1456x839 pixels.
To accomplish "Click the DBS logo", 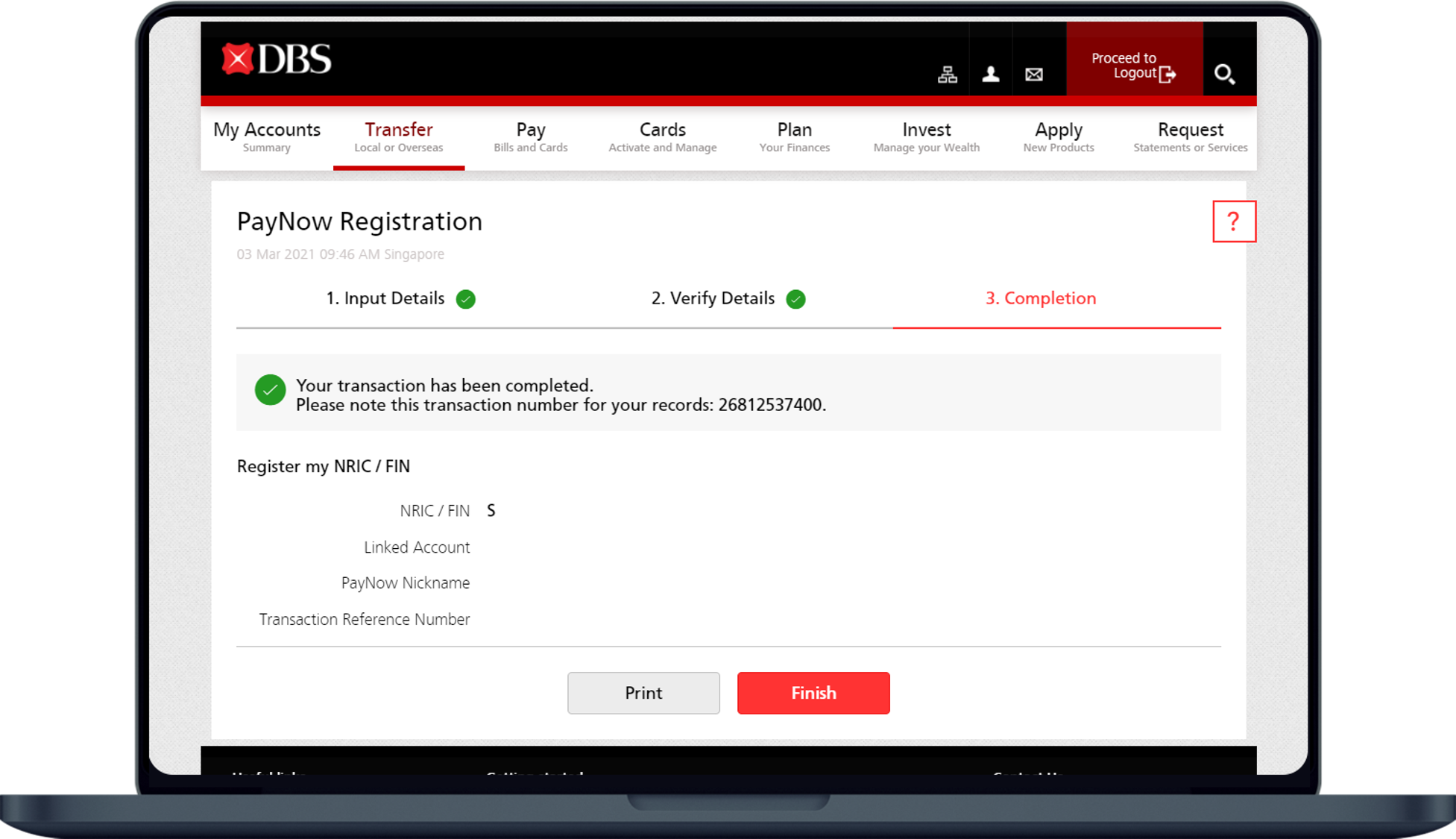I will point(277,60).
